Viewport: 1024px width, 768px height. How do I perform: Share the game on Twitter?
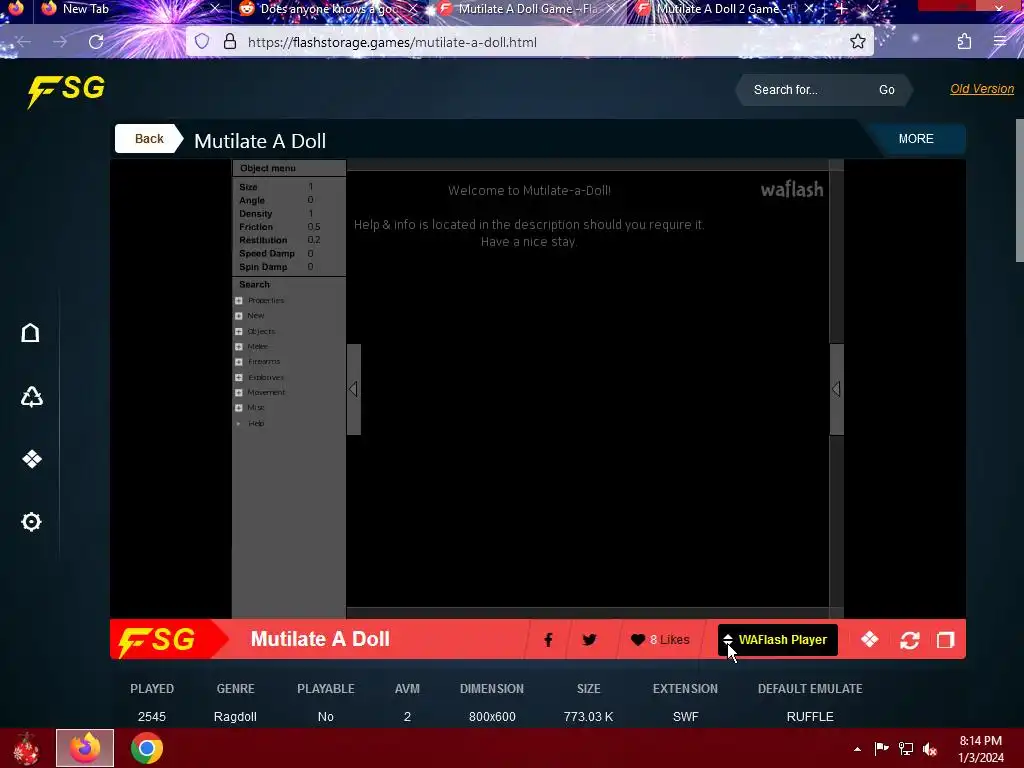tap(589, 640)
